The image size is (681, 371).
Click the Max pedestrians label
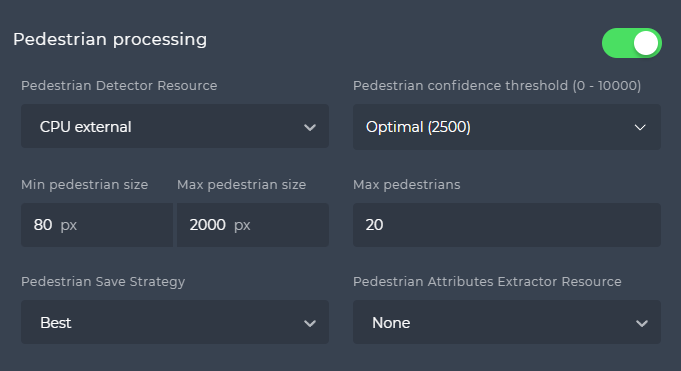click(x=407, y=185)
